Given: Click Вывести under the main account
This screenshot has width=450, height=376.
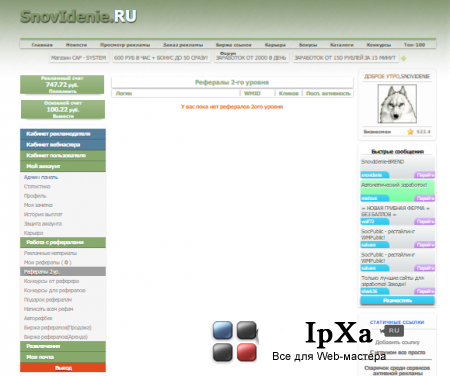Looking at the screenshot, I should [63, 116].
